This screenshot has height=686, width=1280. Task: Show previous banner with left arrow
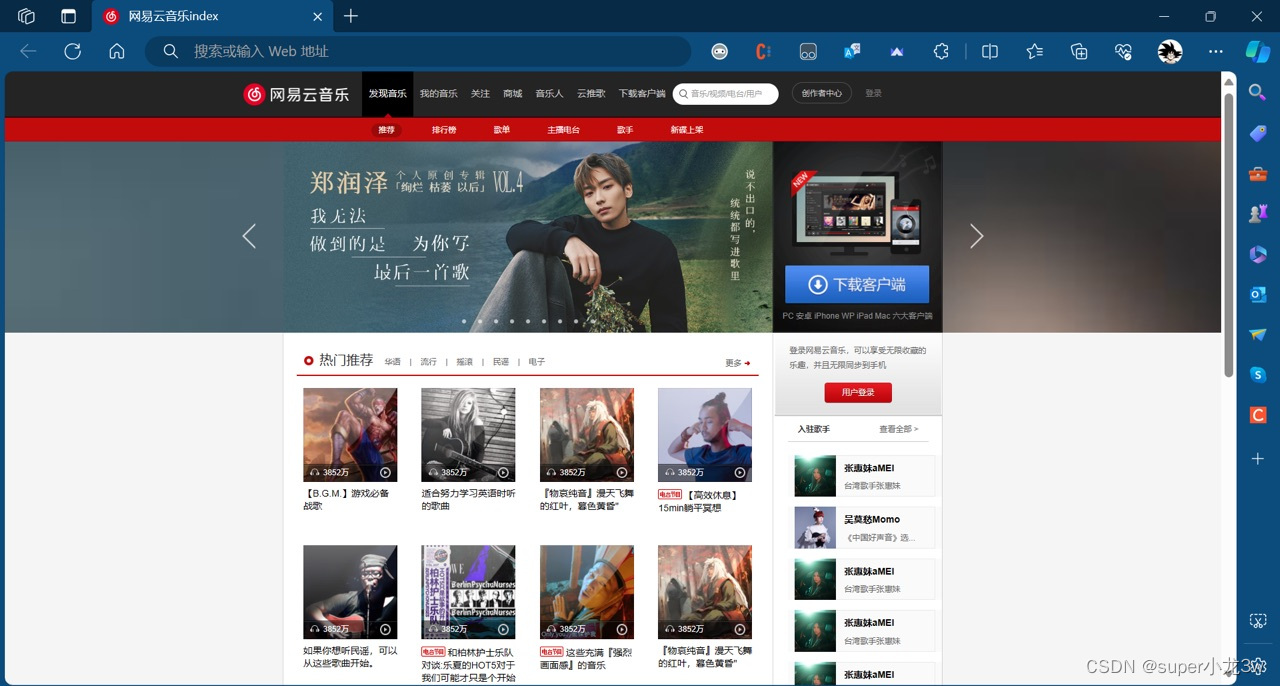pyautogui.click(x=249, y=236)
